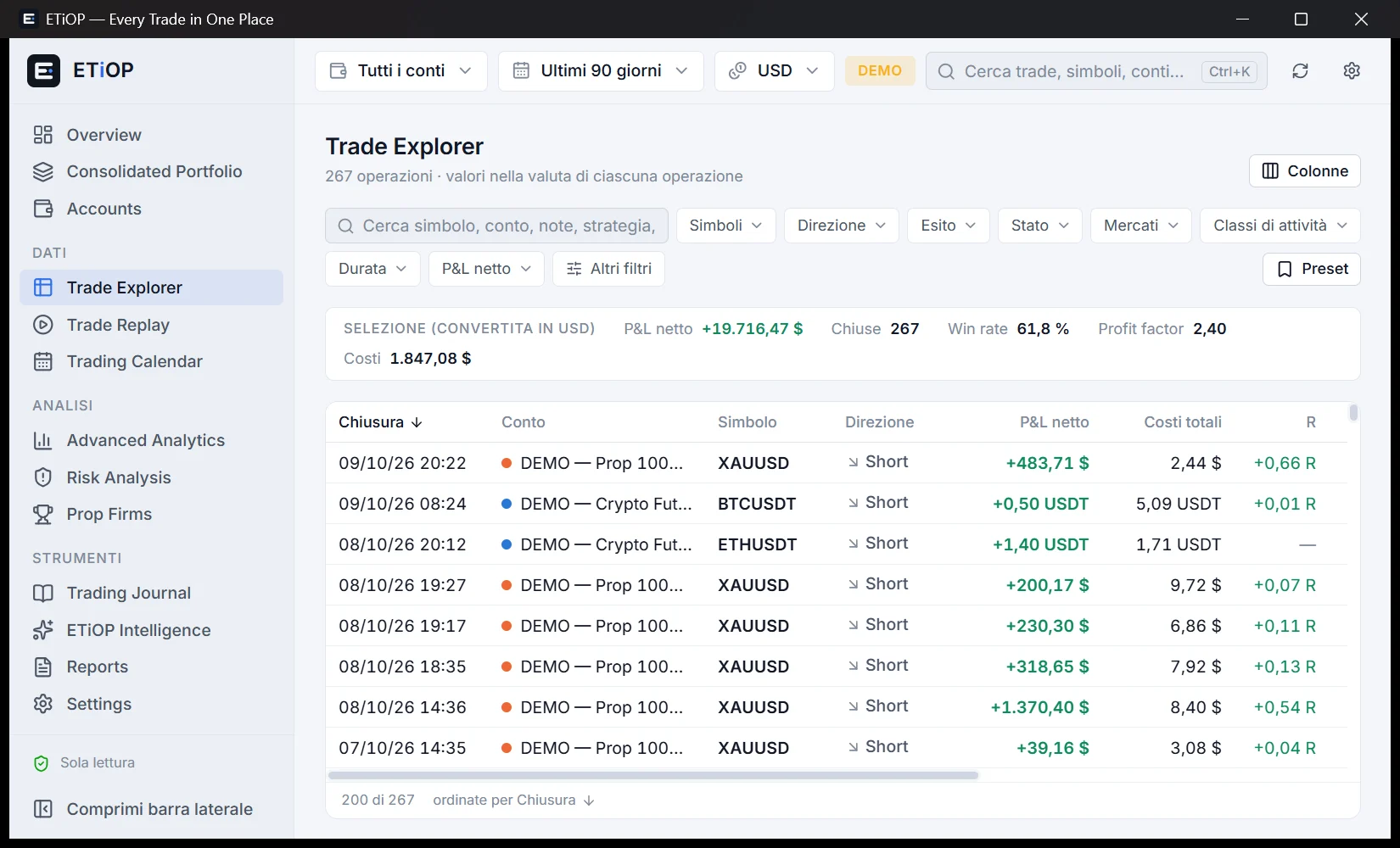
Task: Click the ETHUSDT symbol cell
Action: pyautogui.click(x=757, y=544)
